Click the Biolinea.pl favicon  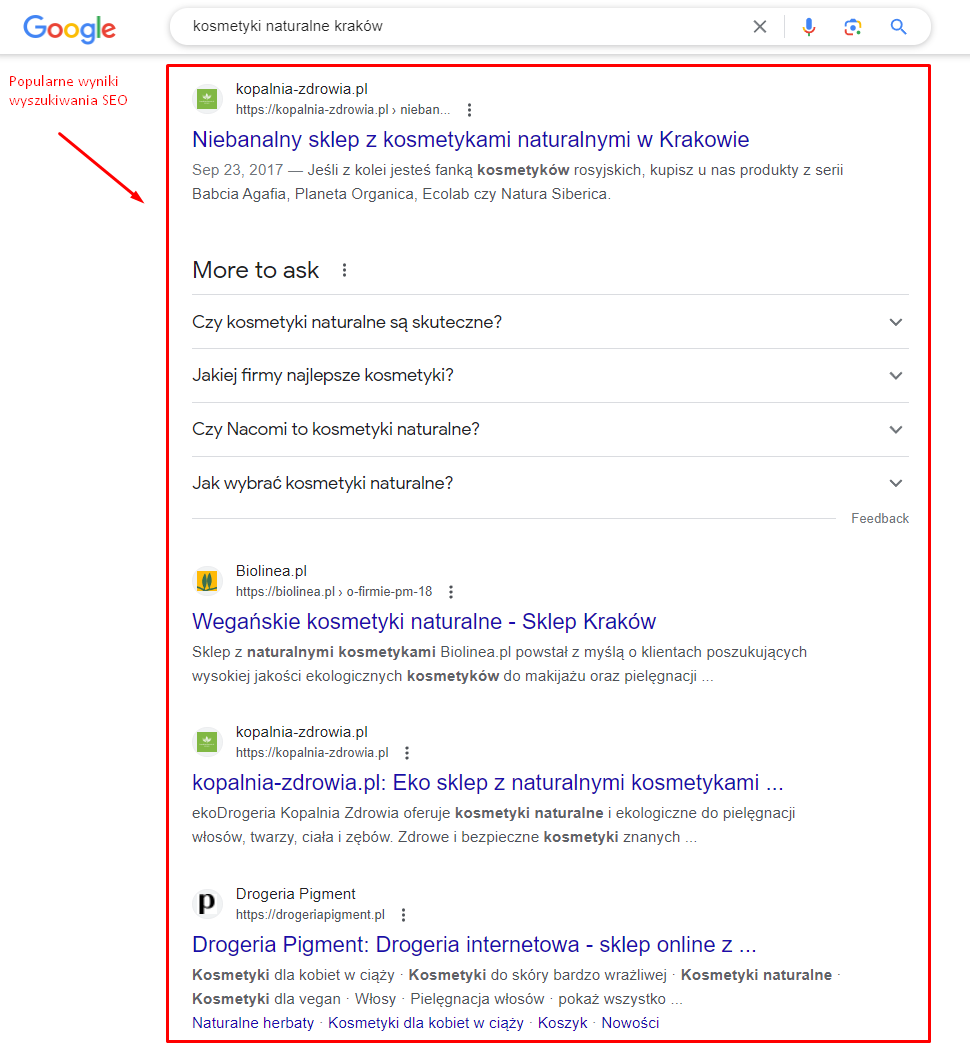208,581
